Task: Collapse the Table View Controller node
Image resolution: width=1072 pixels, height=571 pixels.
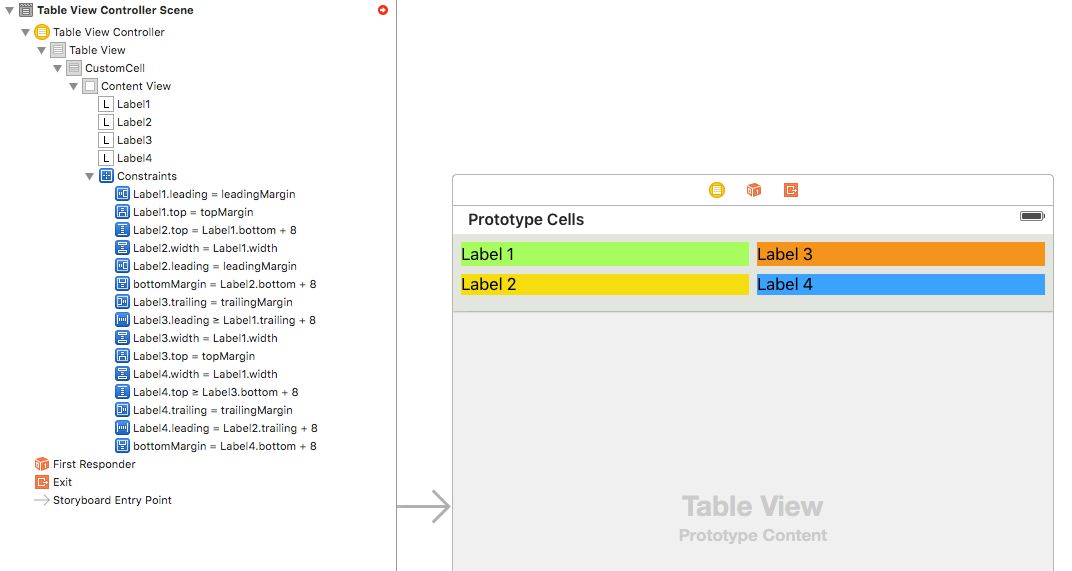Action: pos(25,32)
